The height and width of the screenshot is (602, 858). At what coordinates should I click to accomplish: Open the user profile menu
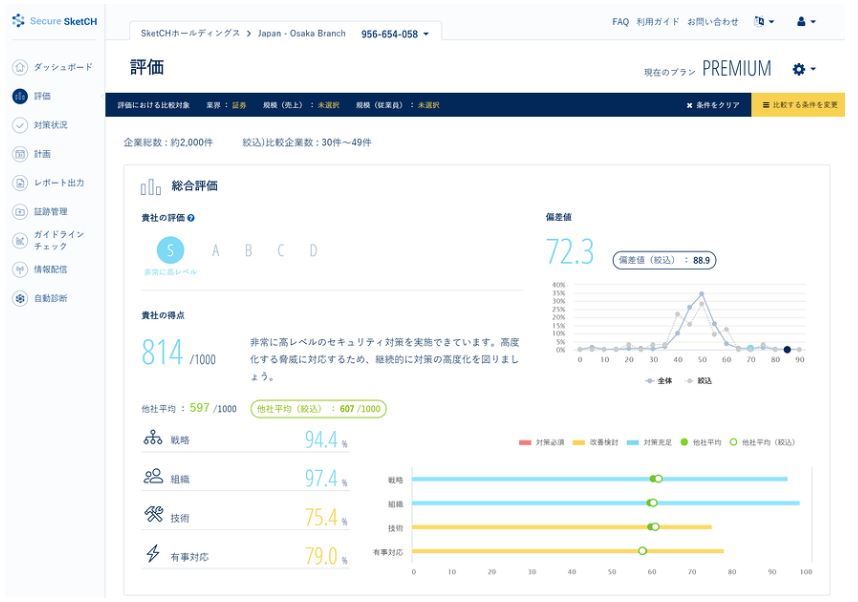coord(807,21)
